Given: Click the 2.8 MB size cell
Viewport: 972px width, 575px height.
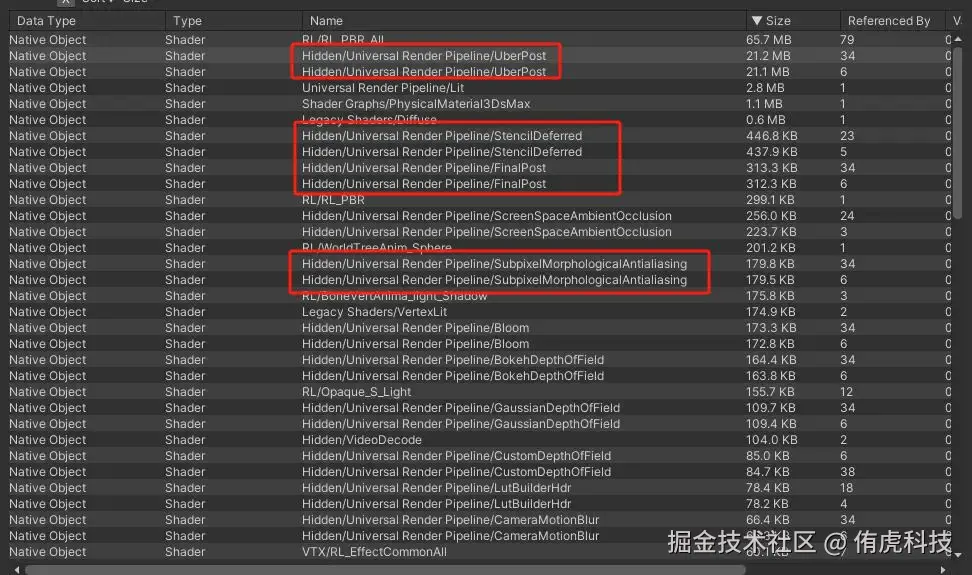Looking at the screenshot, I should click(765, 88).
